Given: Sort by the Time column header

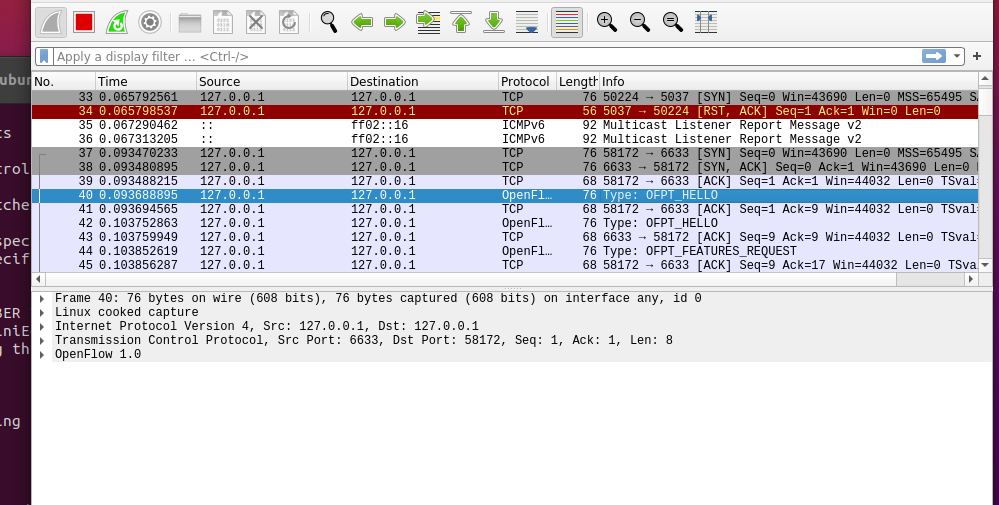Looking at the screenshot, I should [146, 82].
